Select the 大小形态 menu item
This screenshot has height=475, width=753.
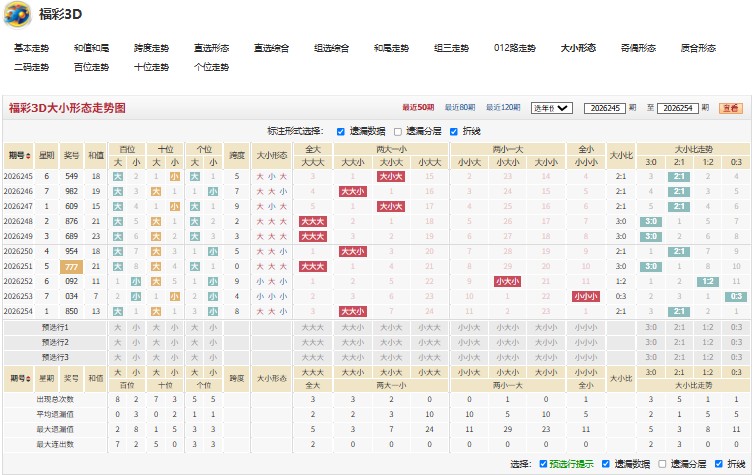coord(578,48)
